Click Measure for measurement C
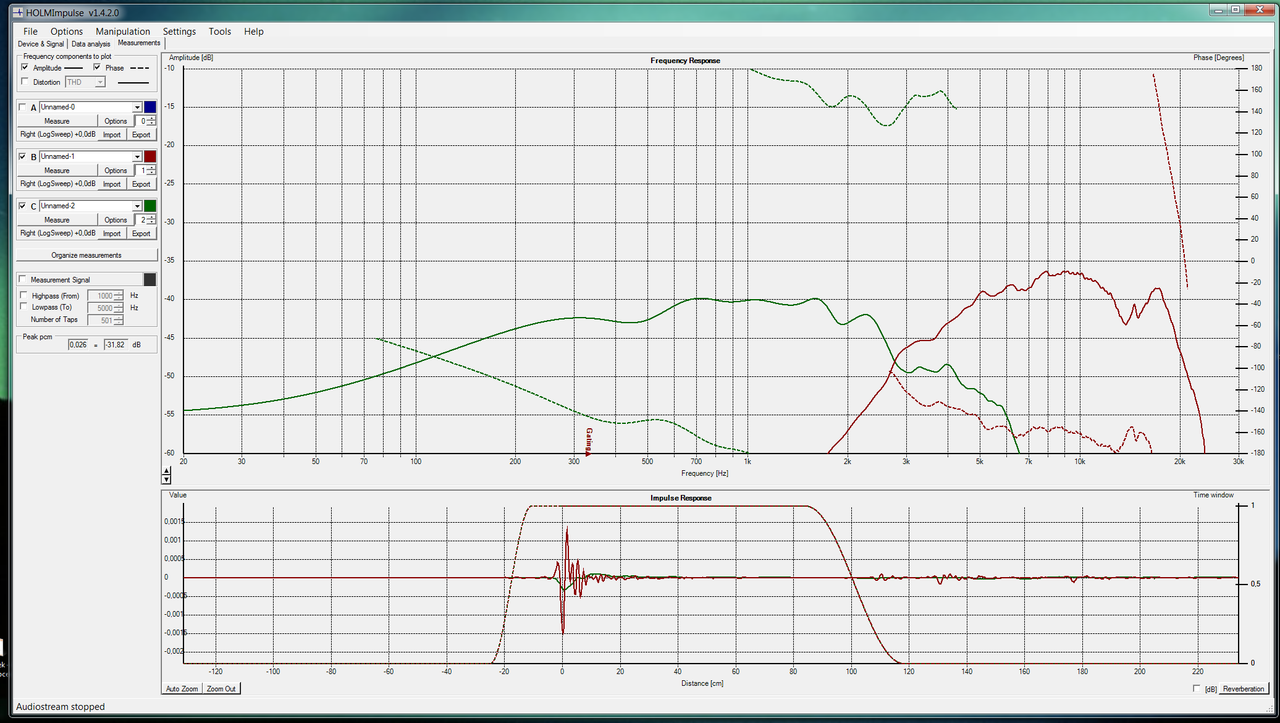Screen dimensions: 1280x723 [x=57, y=220]
